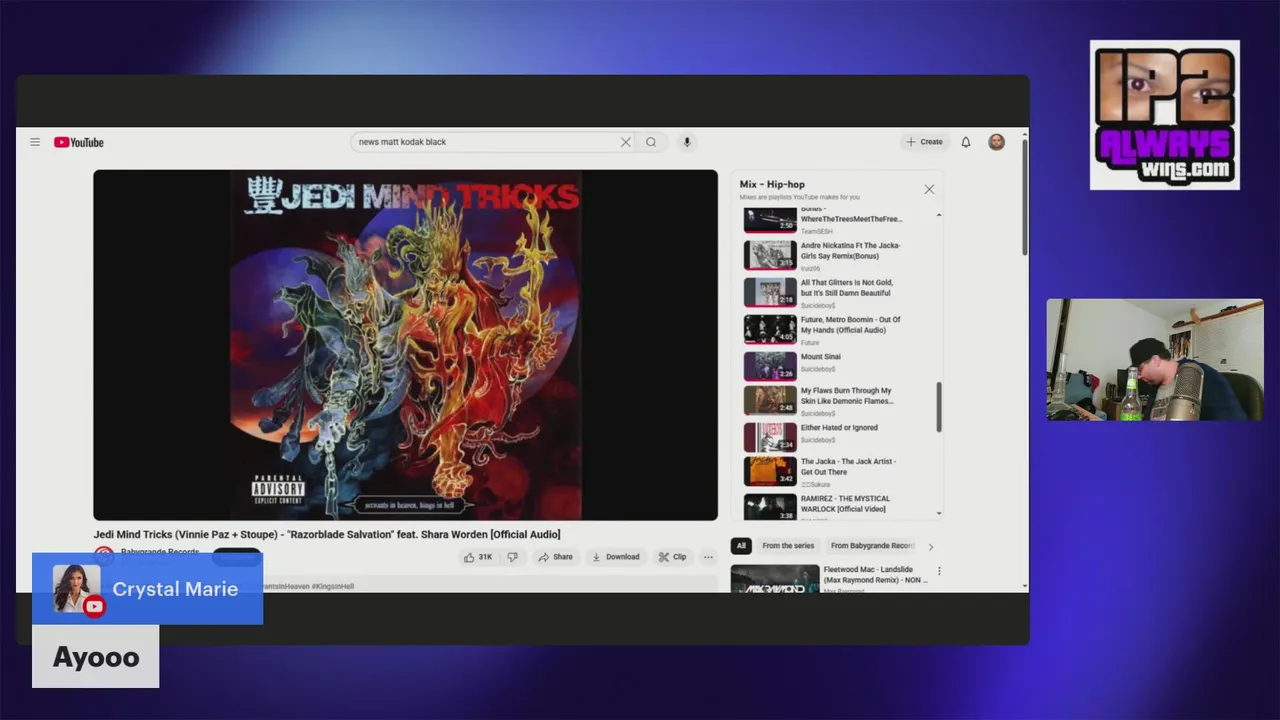Select the 'From Babygrande Records' chip
The image size is (1280, 720).
pos(872,546)
